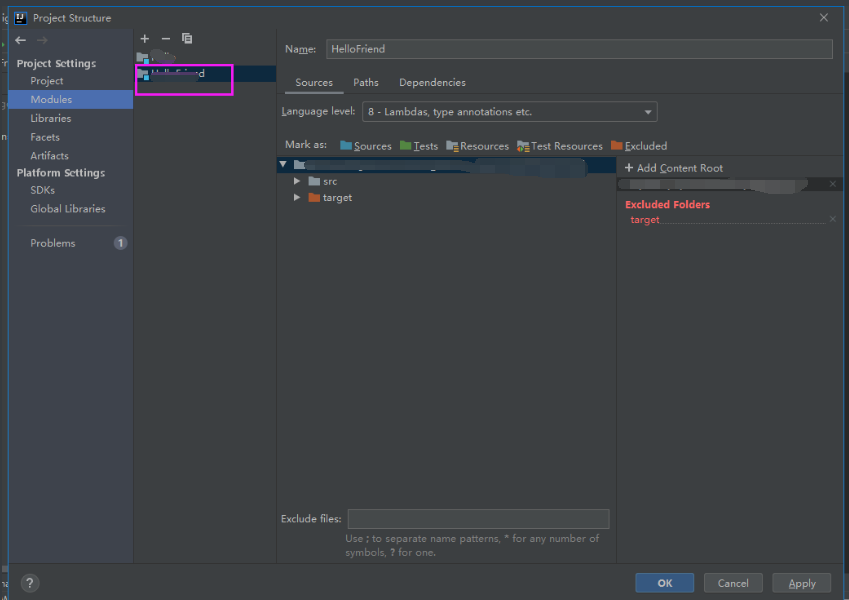
Task: Remove the content root via its X
Action: (x=833, y=184)
